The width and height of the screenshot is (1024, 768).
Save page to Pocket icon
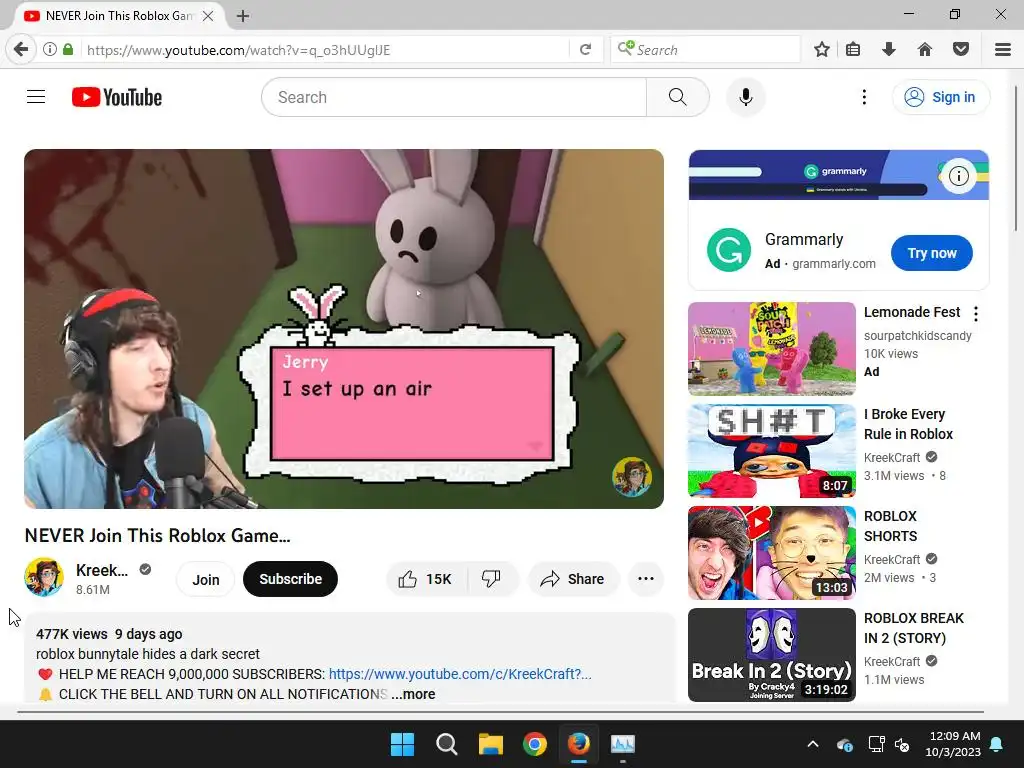coord(961,50)
